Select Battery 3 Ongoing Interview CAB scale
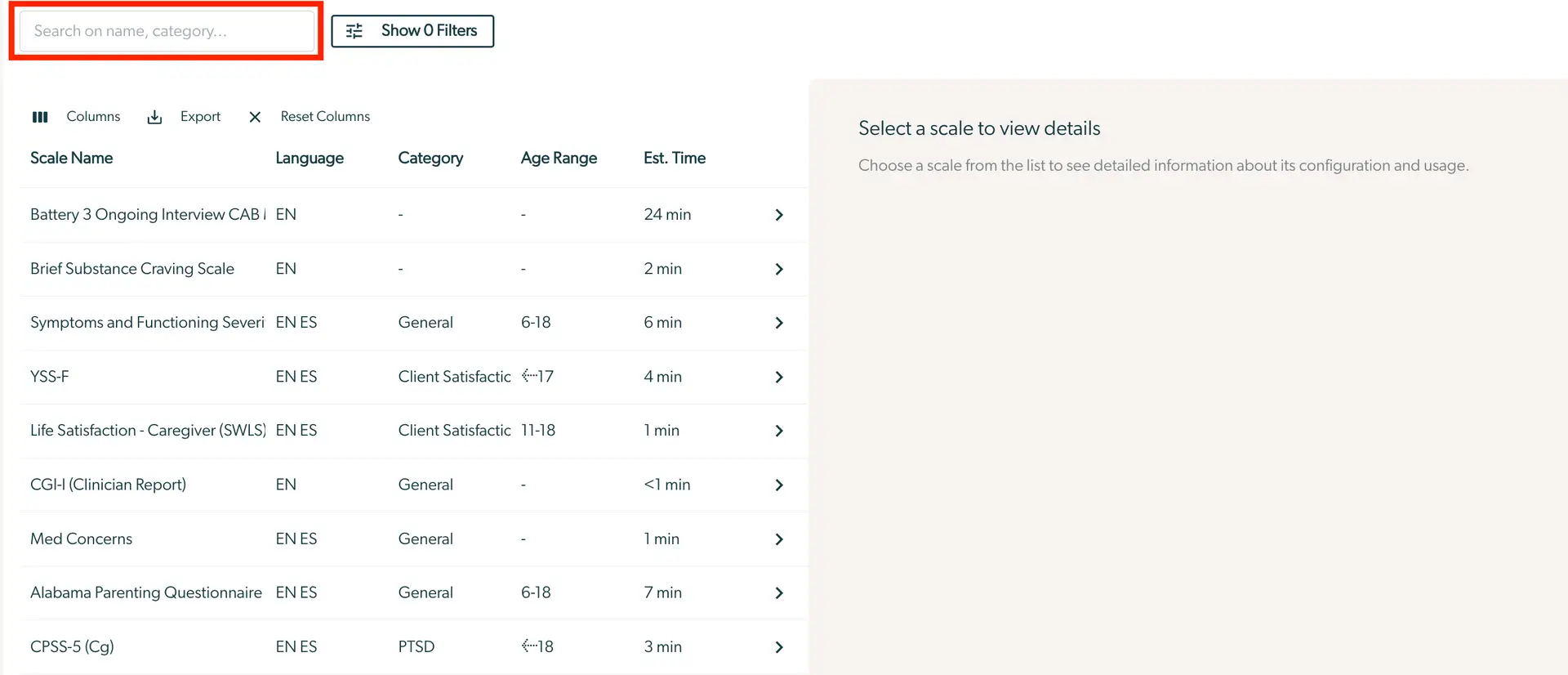 coord(148,214)
